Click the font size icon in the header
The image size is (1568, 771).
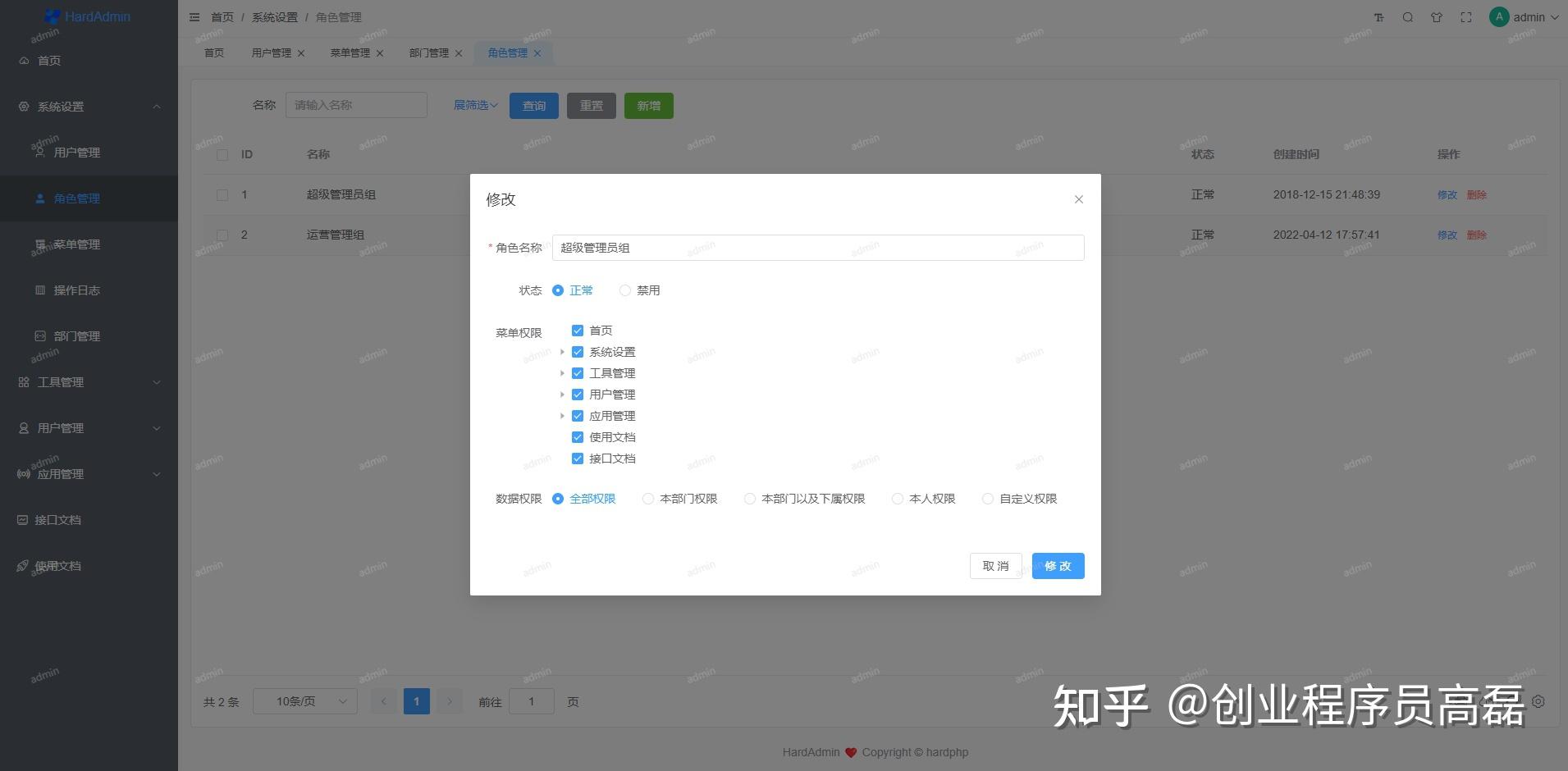coord(1379,16)
